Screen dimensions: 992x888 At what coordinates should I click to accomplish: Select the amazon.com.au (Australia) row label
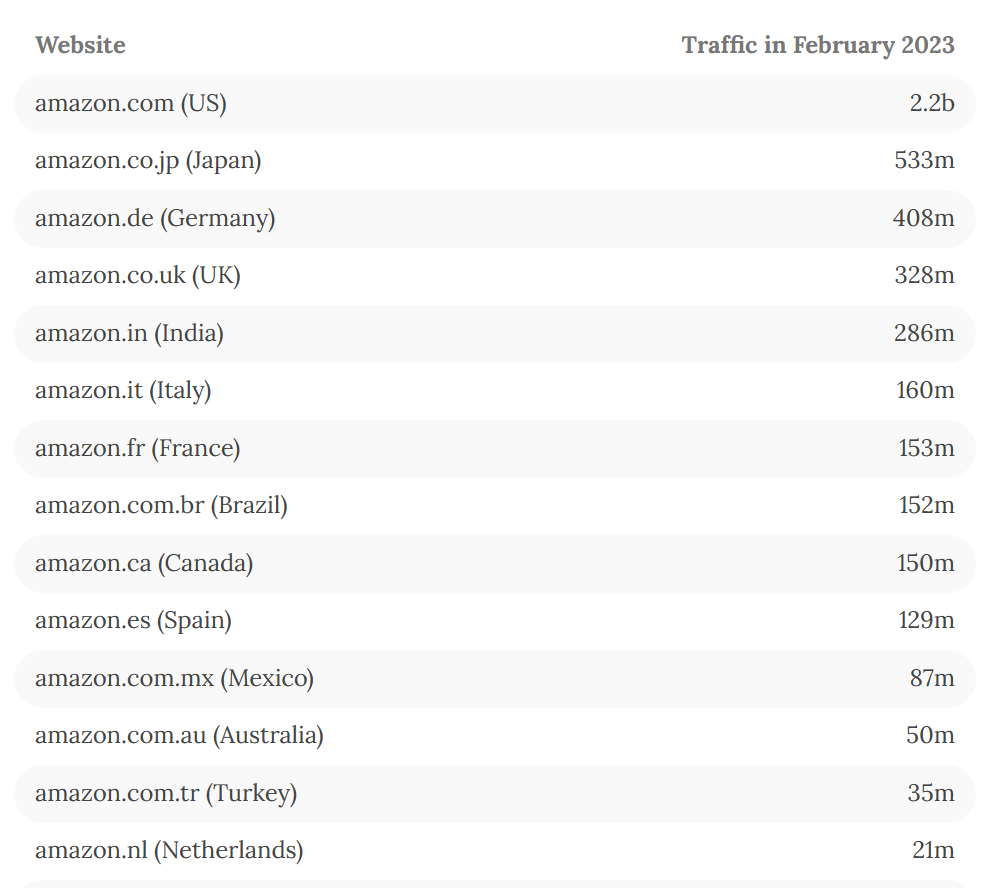[x=179, y=735]
